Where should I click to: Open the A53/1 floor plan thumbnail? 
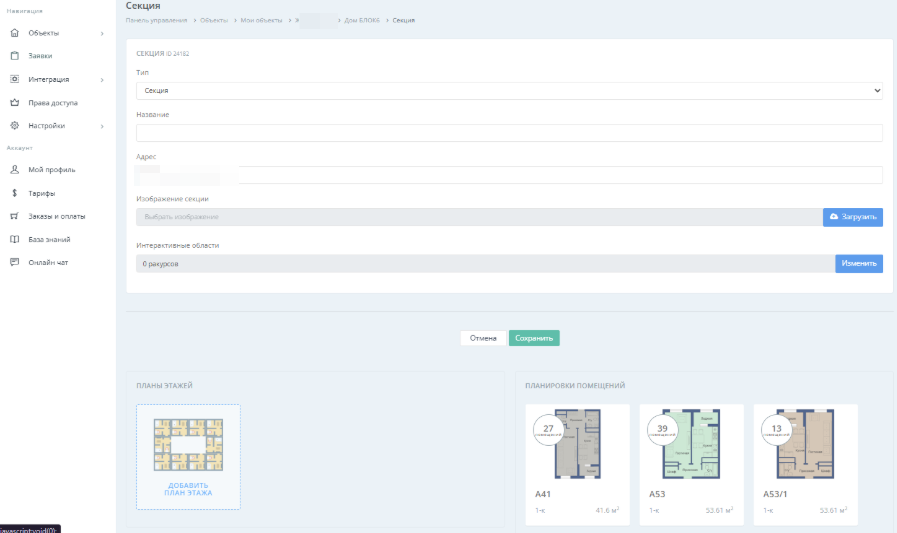(805, 447)
